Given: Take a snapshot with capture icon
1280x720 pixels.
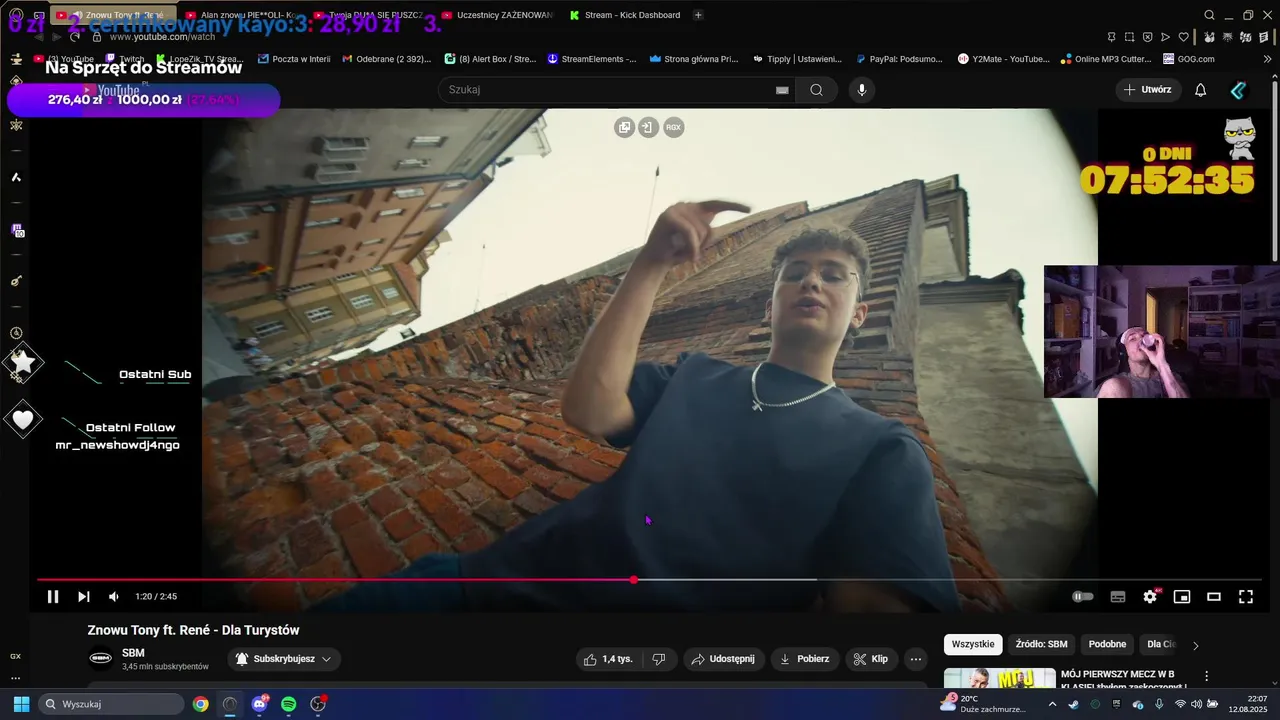Looking at the screenshot, I should click(1129, 37).
